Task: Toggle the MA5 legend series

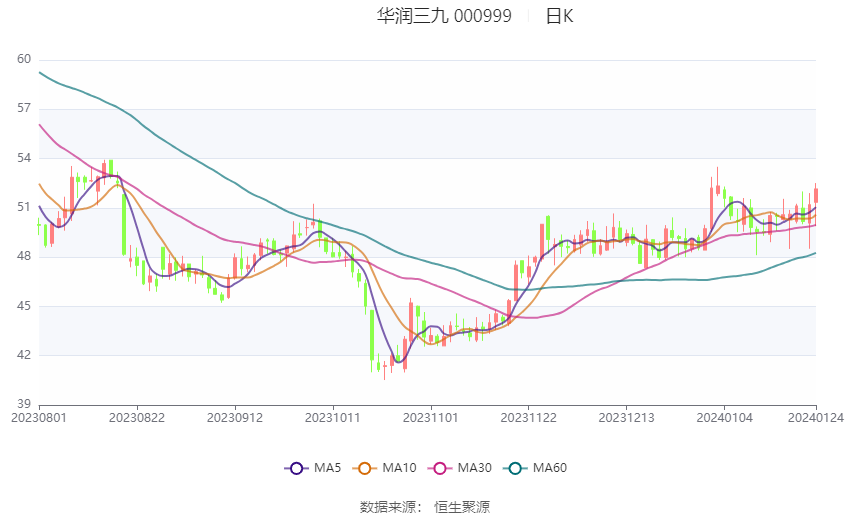Action: point(313,468)
